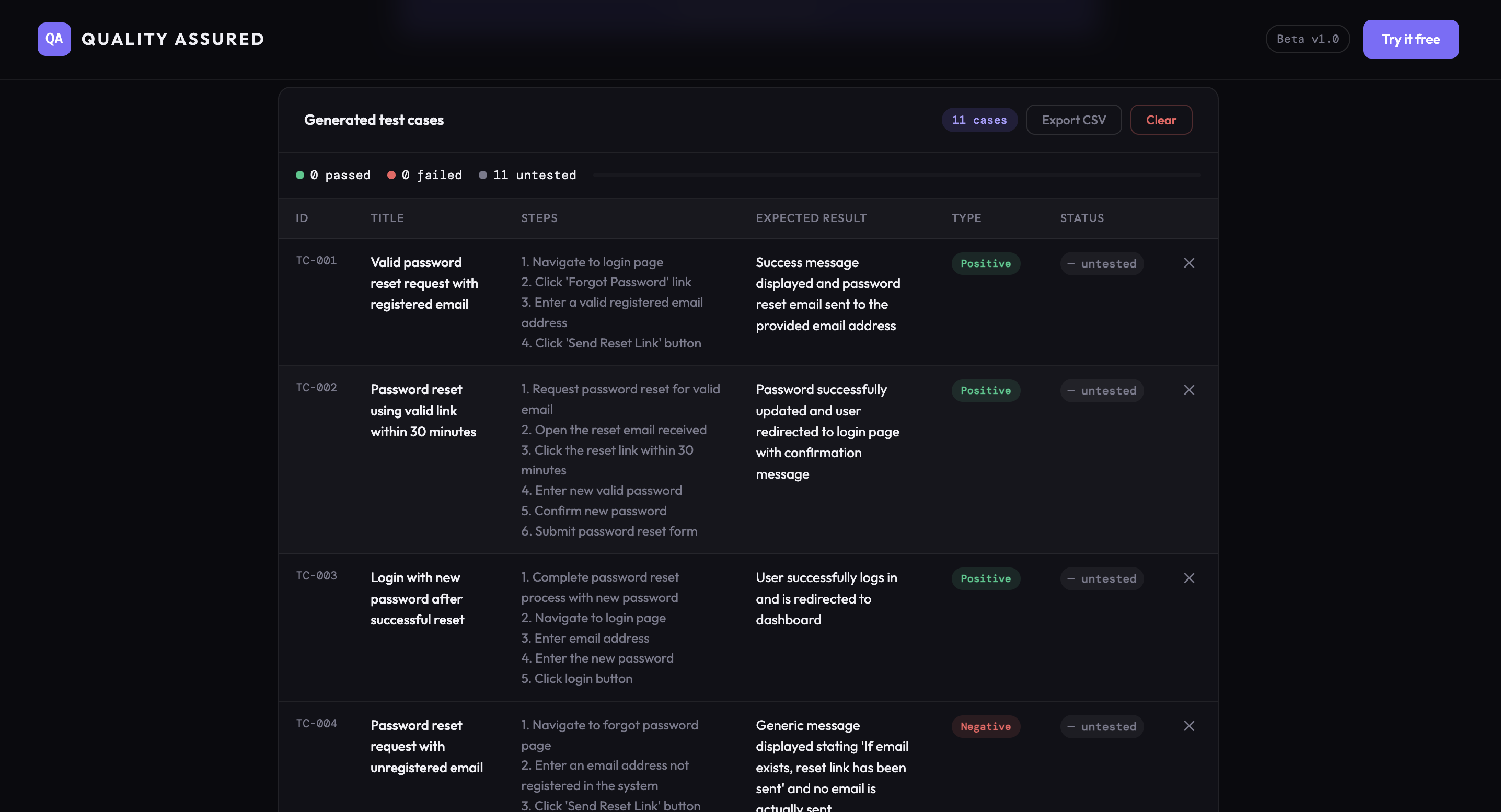This screenshot has width=1501, height=812.
Task: Click the QA logo icon
Action: click(x=54, y=39)
